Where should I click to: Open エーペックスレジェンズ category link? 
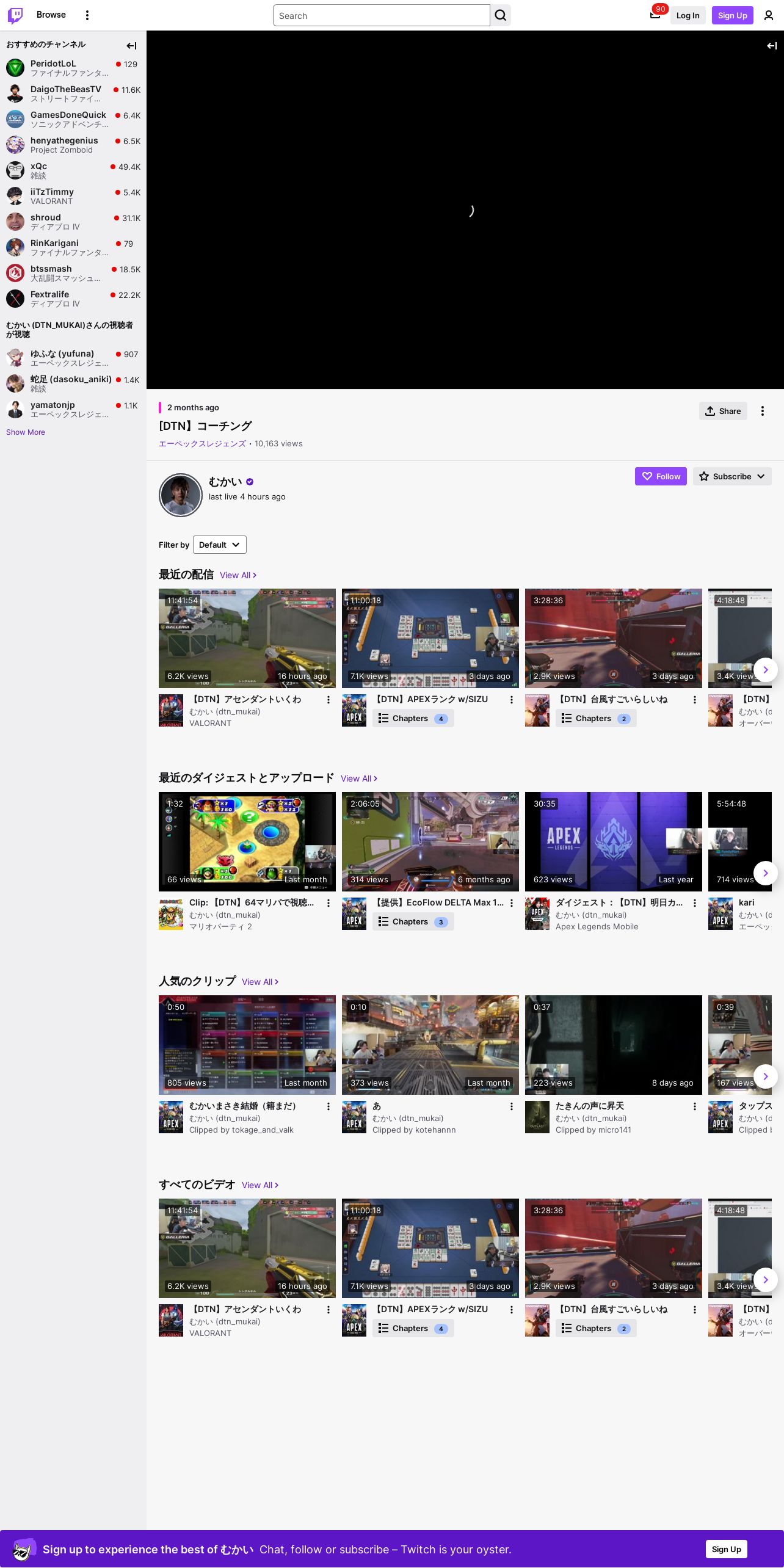tap(202, 444)
